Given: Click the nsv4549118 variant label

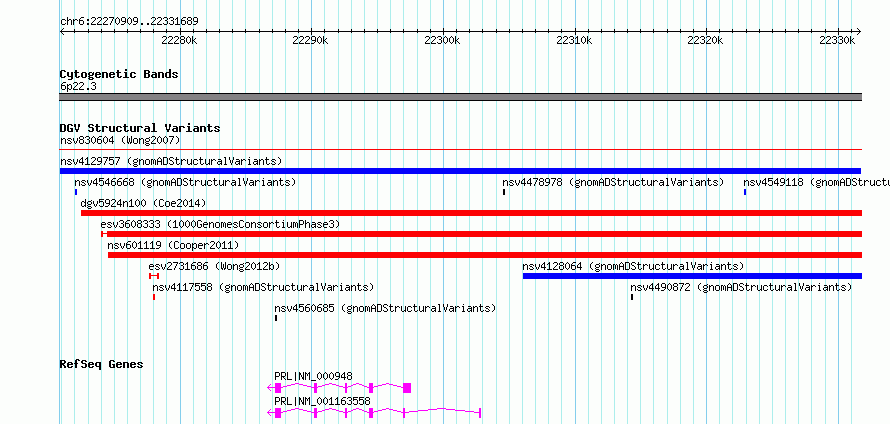Looking at the screenshot, I should 816,182.
